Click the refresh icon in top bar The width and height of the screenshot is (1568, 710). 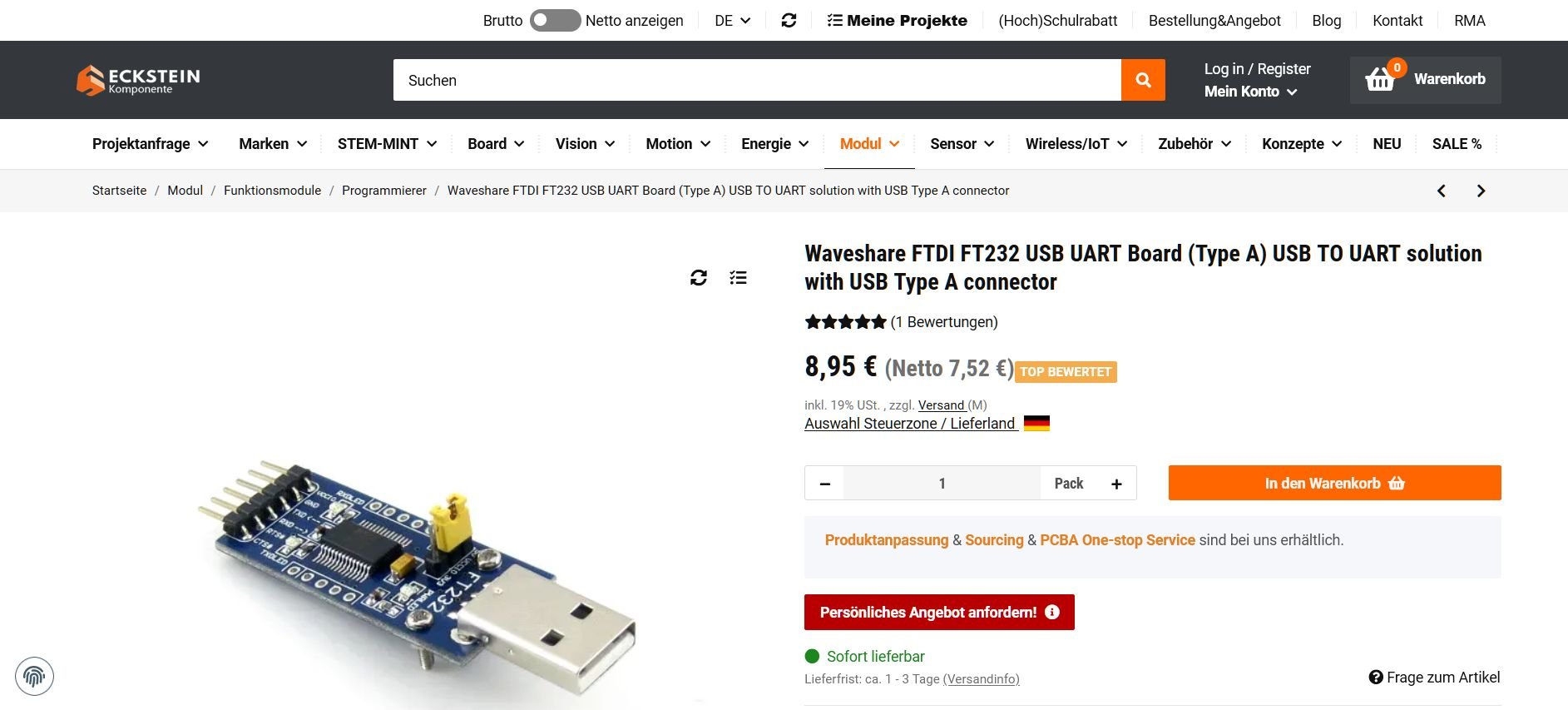tap(789, 21)
